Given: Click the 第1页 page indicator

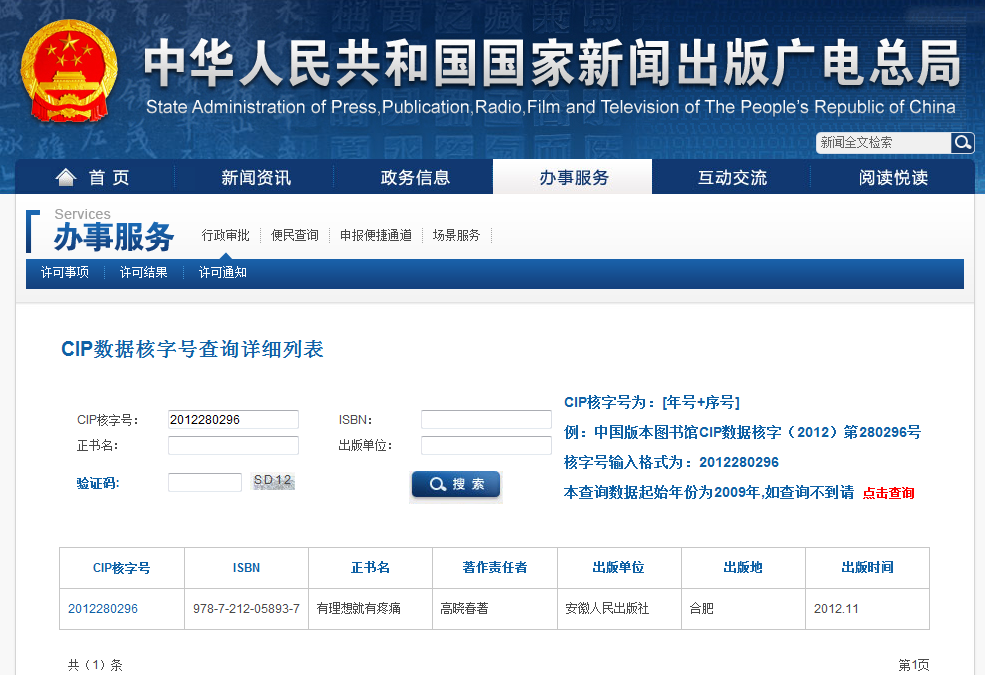Looking at the screenshot, I should [x=913, y=665].
